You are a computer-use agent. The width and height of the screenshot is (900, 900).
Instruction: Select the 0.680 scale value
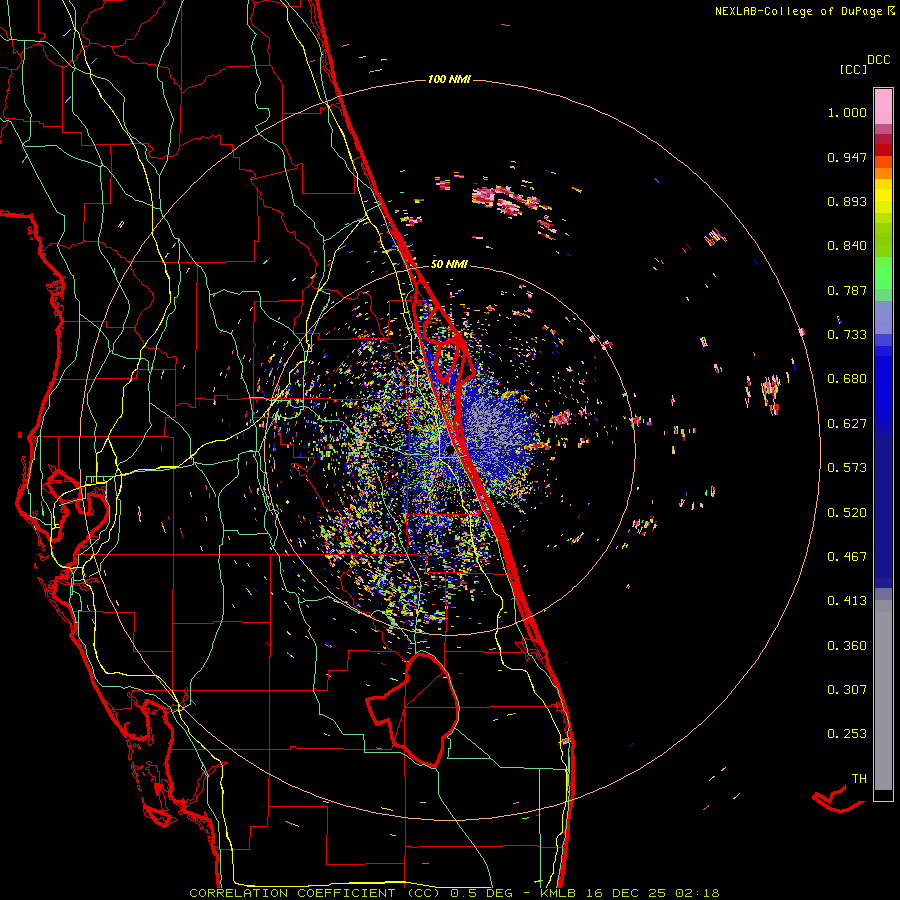[847, 379]
